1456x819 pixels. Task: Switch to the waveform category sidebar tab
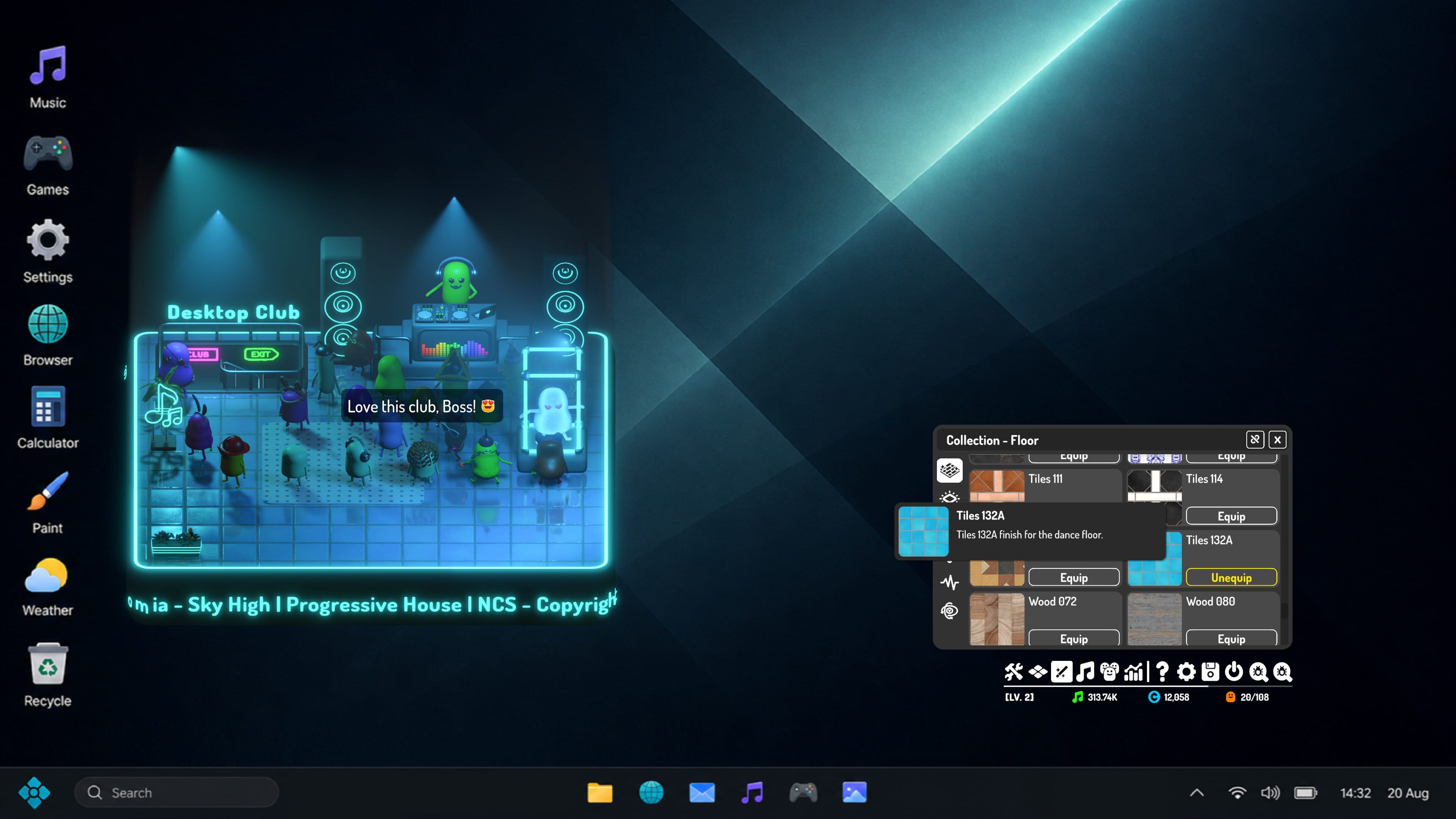click(x=949, y=582)
